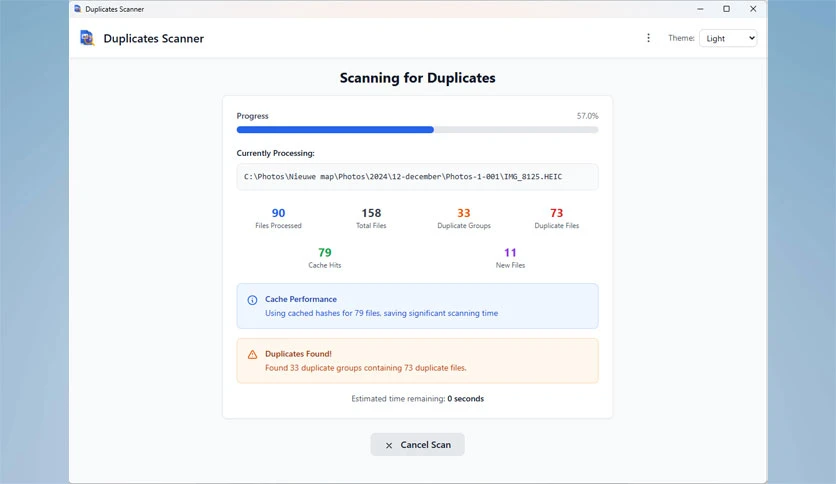Close the Duplicates Scanner window
Viewport: 836px width, 484px height.
pos(753,9)
